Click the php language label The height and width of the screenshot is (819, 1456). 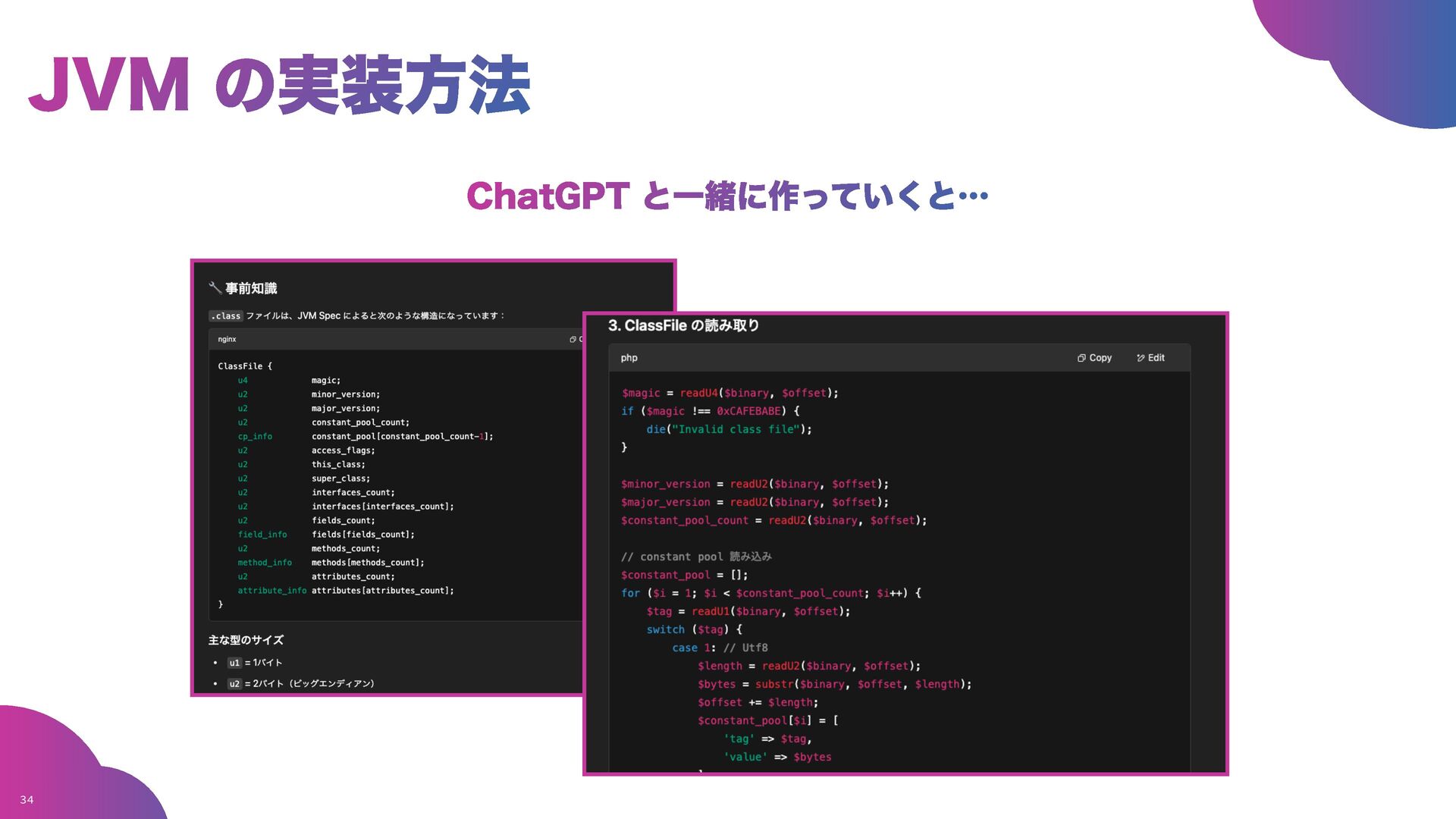pos(629,358)
